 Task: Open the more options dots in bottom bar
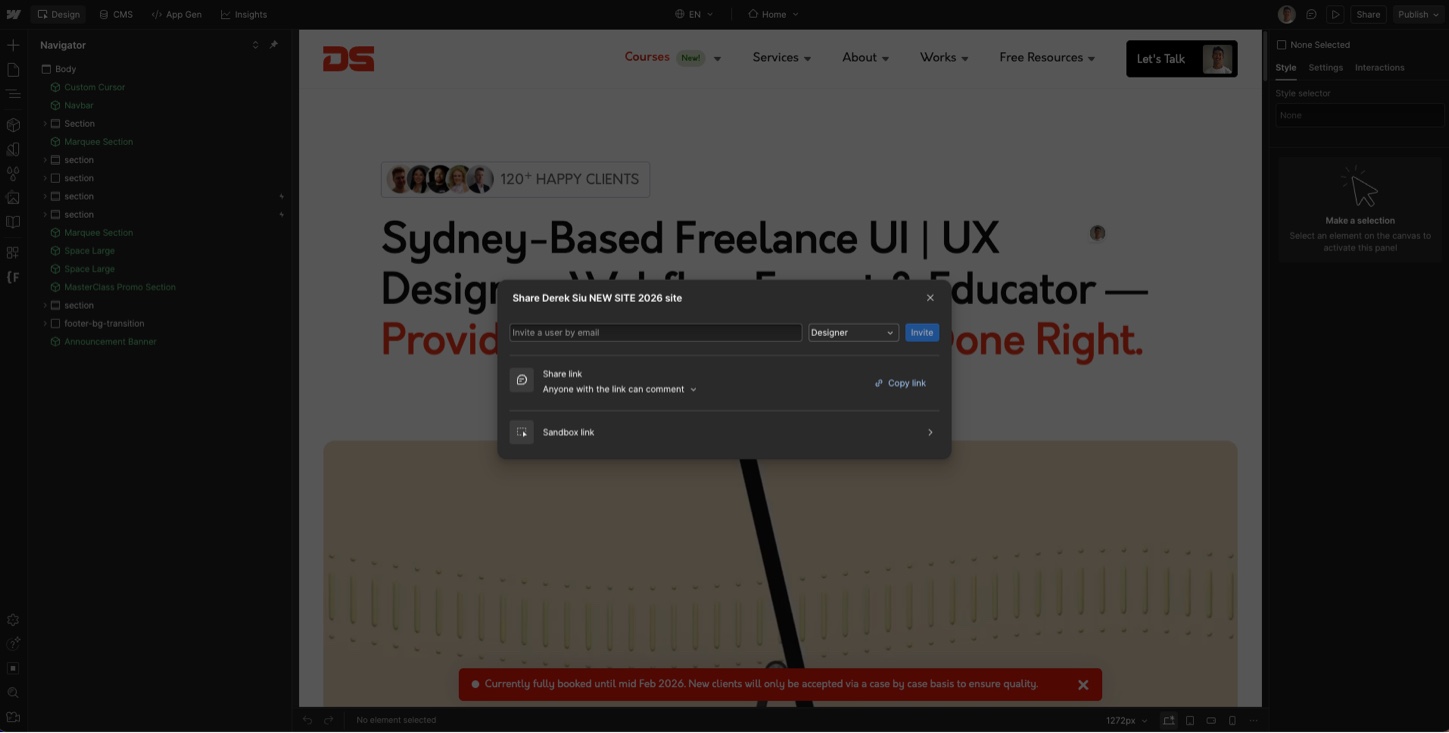[1253, 720]
